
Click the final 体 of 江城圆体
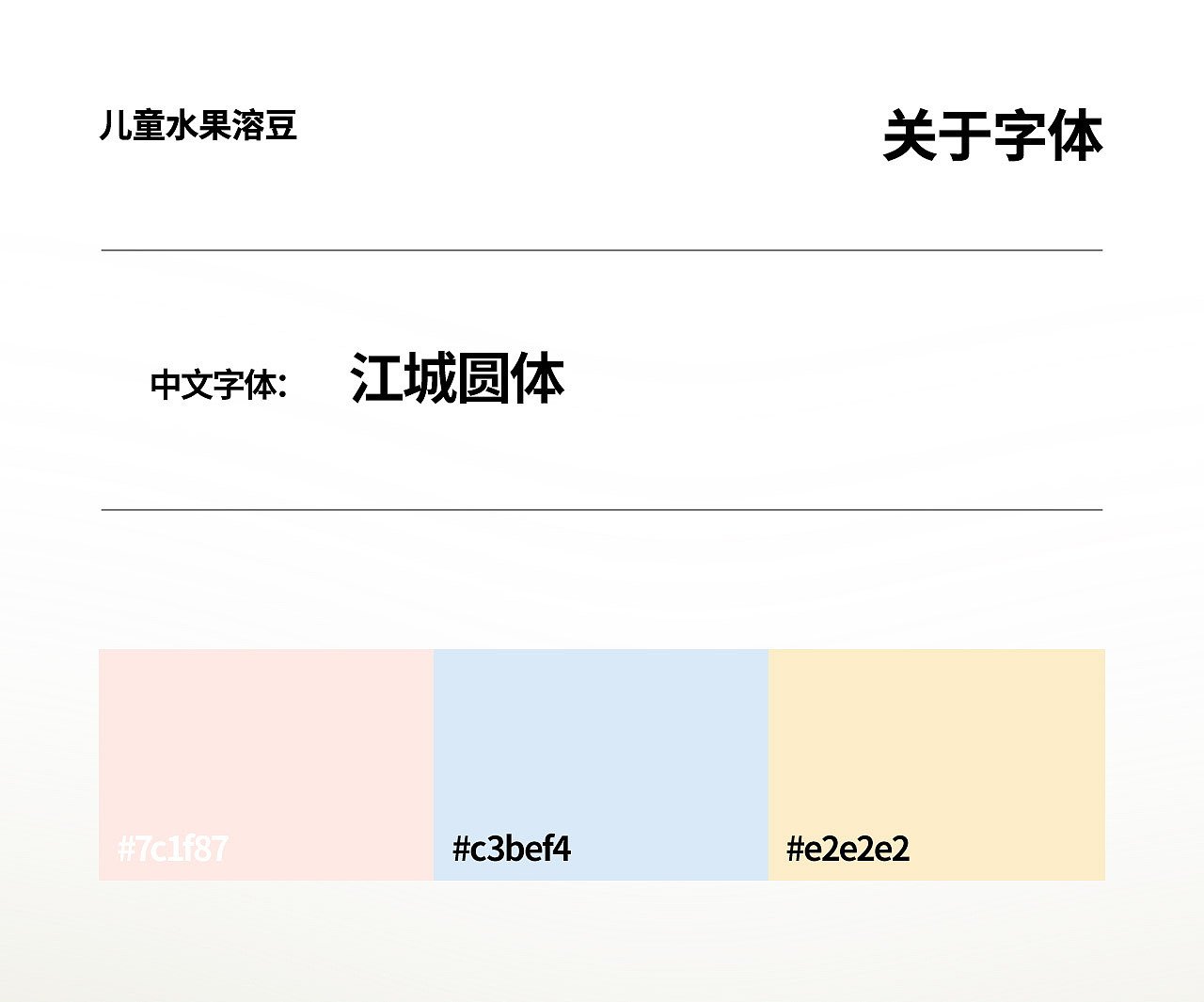[x=538, y=378]
